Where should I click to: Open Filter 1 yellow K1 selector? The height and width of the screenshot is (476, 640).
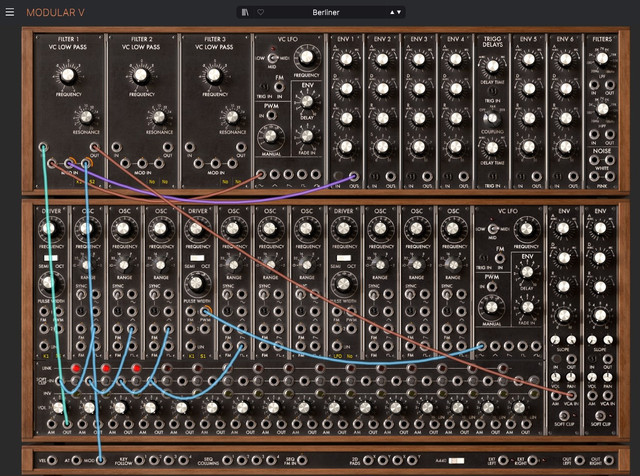[79, 182]
